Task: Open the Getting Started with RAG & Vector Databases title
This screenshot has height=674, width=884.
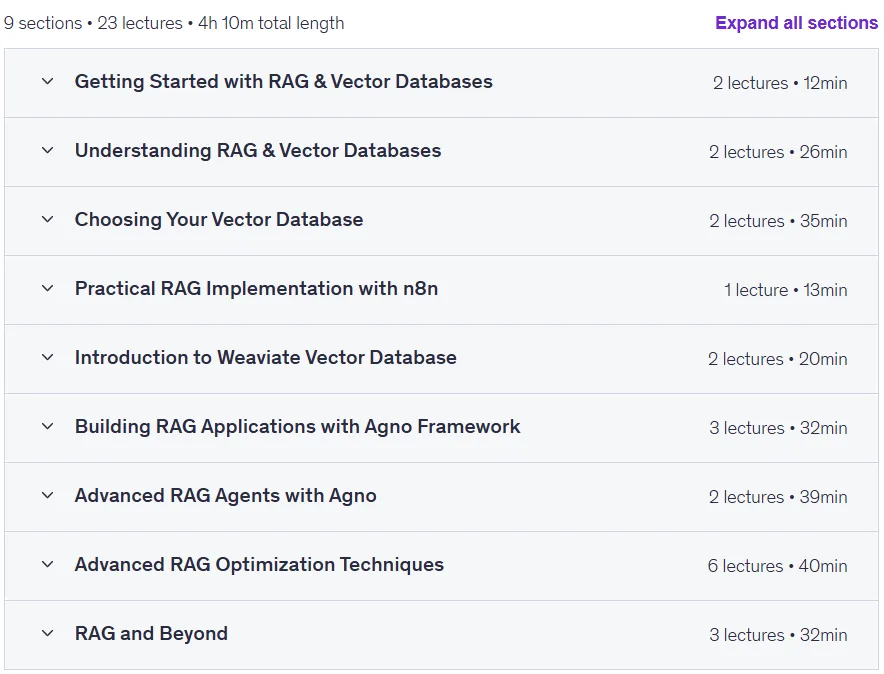Action: point(284,82)
